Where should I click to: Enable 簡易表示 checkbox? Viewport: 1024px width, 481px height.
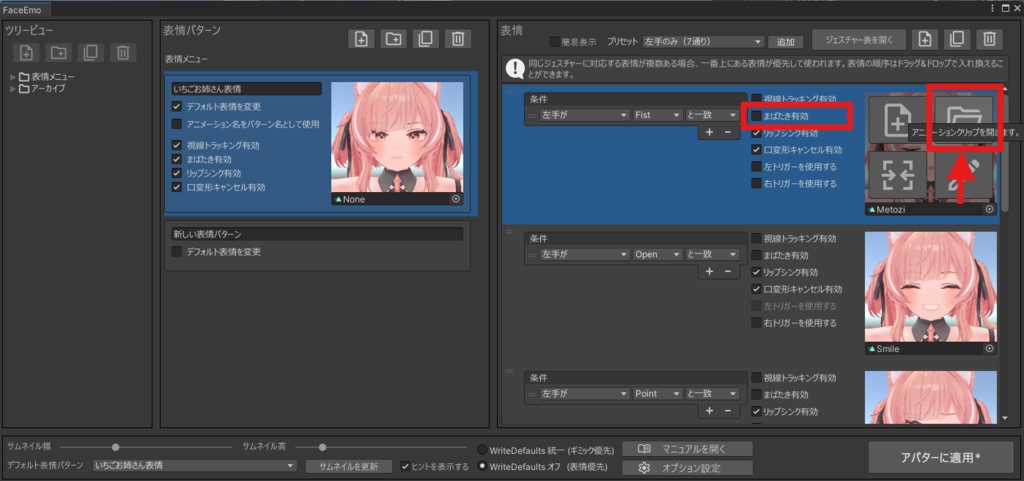click(554, 42)
